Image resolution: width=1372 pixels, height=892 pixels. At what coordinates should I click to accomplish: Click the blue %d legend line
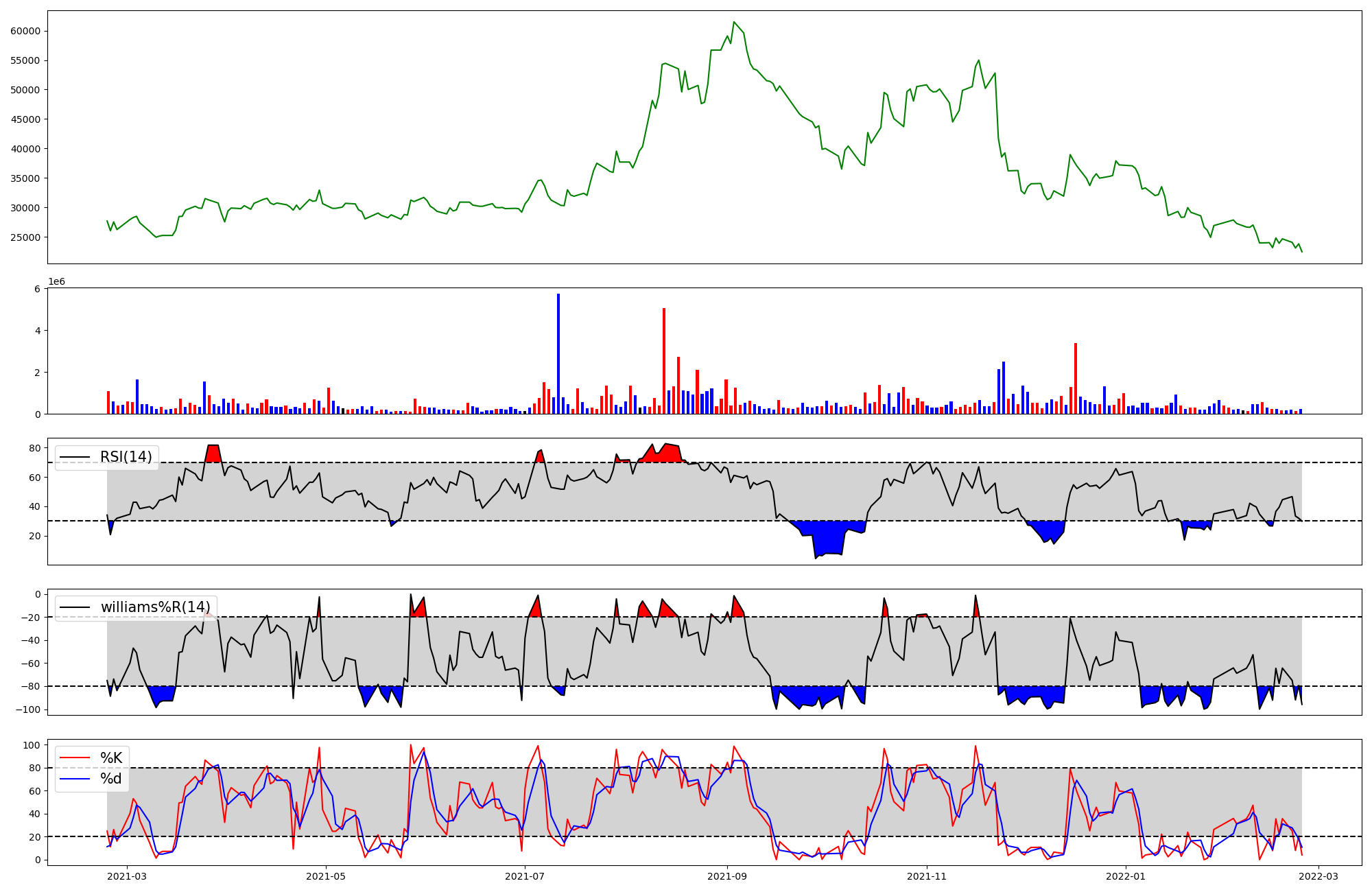[x=75, y=779]
